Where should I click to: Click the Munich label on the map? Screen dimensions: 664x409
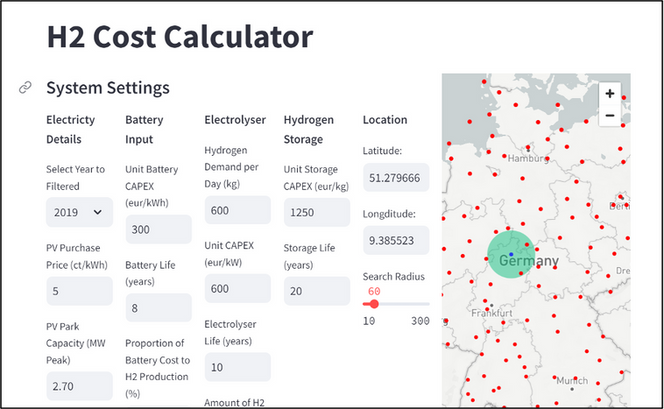click(572, 380)
